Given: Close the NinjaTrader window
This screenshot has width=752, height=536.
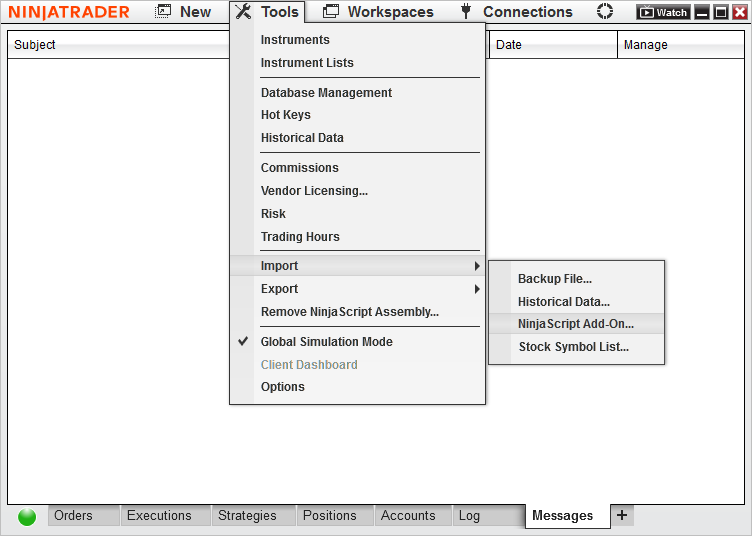Looking at the screenshot, I should (740, 12).
